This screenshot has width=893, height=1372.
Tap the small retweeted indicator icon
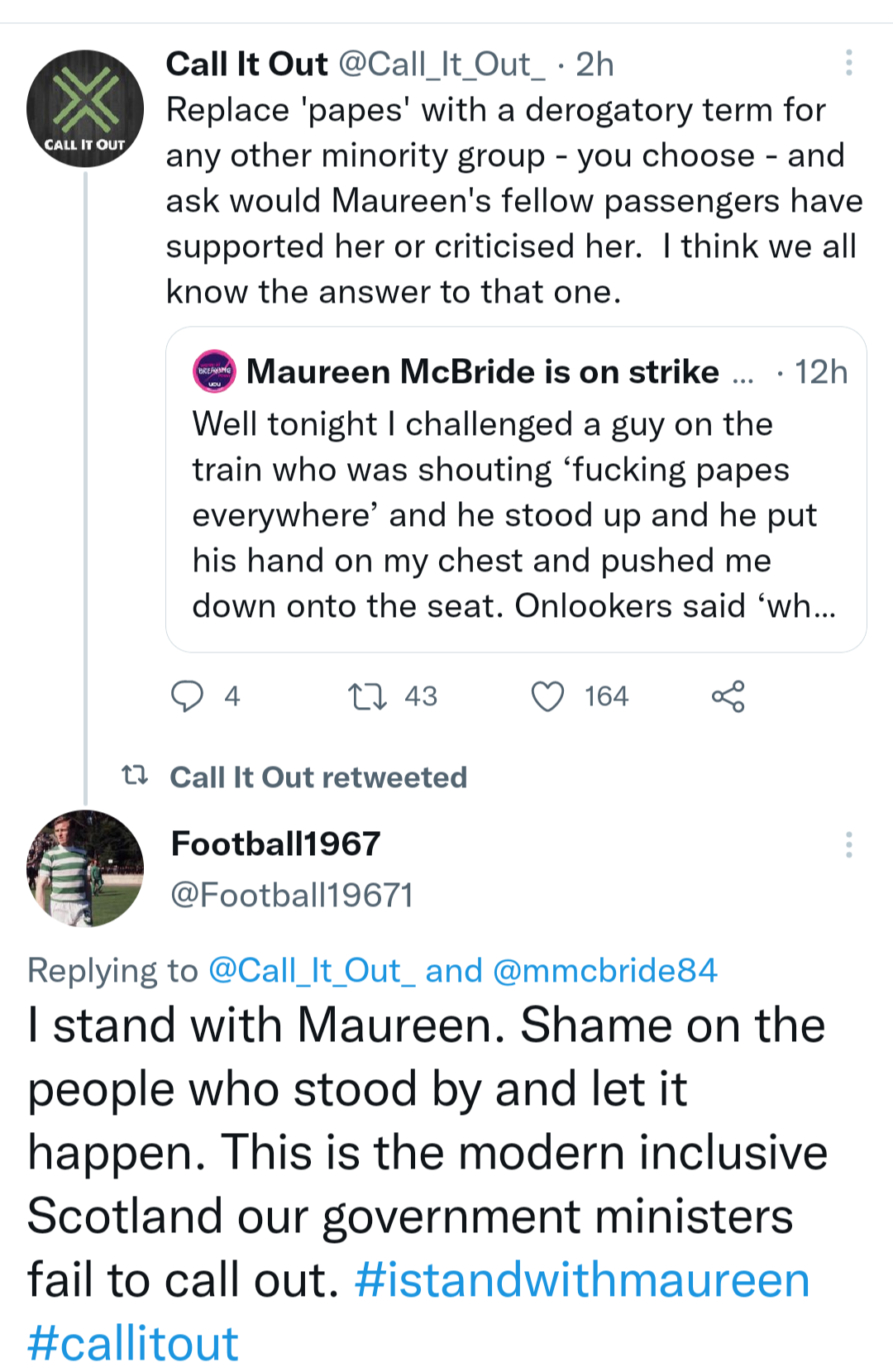pyautogui.click(x=135, y=776)
